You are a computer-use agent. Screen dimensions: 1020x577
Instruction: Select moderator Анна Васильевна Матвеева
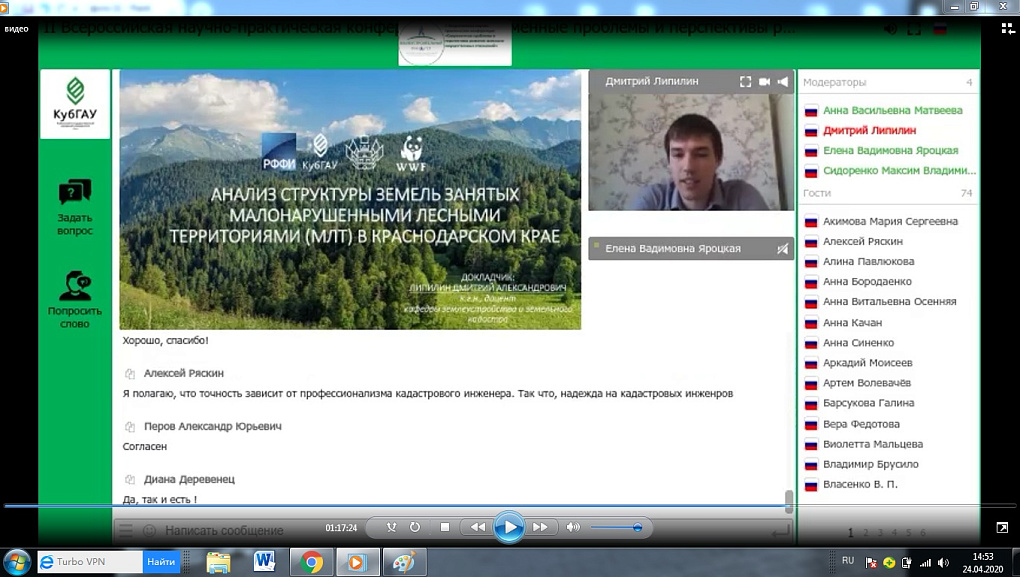[x=892, y=110]
